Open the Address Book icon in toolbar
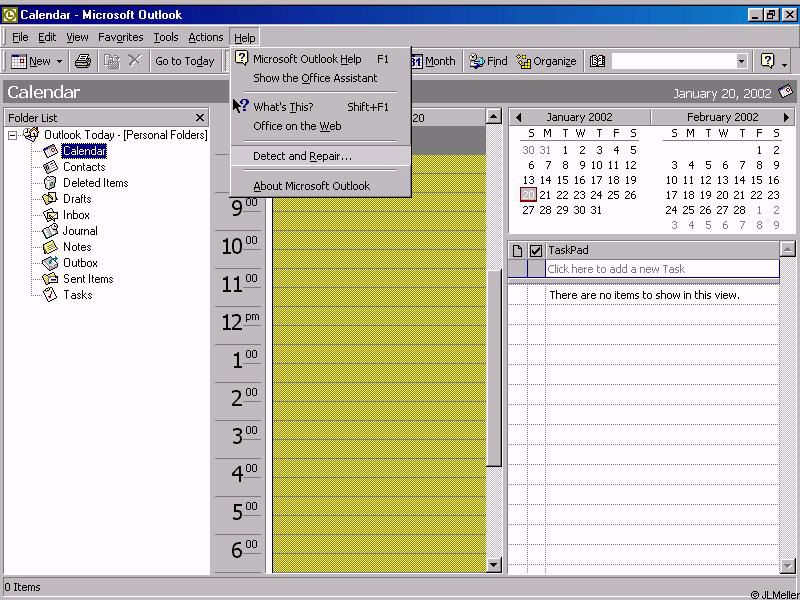Viewport: 800px width, 600px height. click(x=598, y=61)
